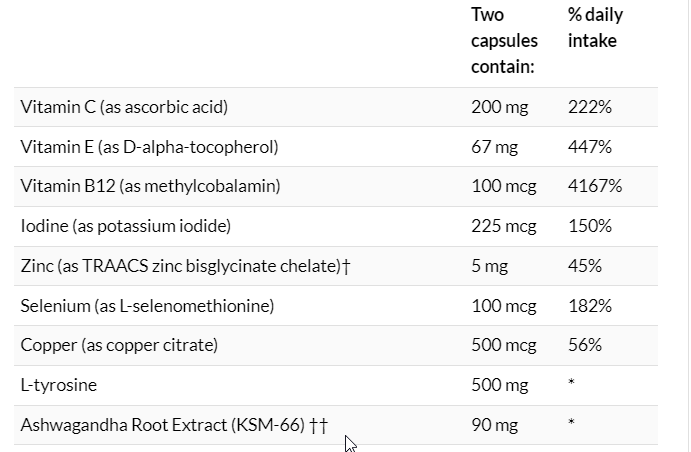
Task: Click the 45% daily intake for Zinc
Action: [584, 266]
